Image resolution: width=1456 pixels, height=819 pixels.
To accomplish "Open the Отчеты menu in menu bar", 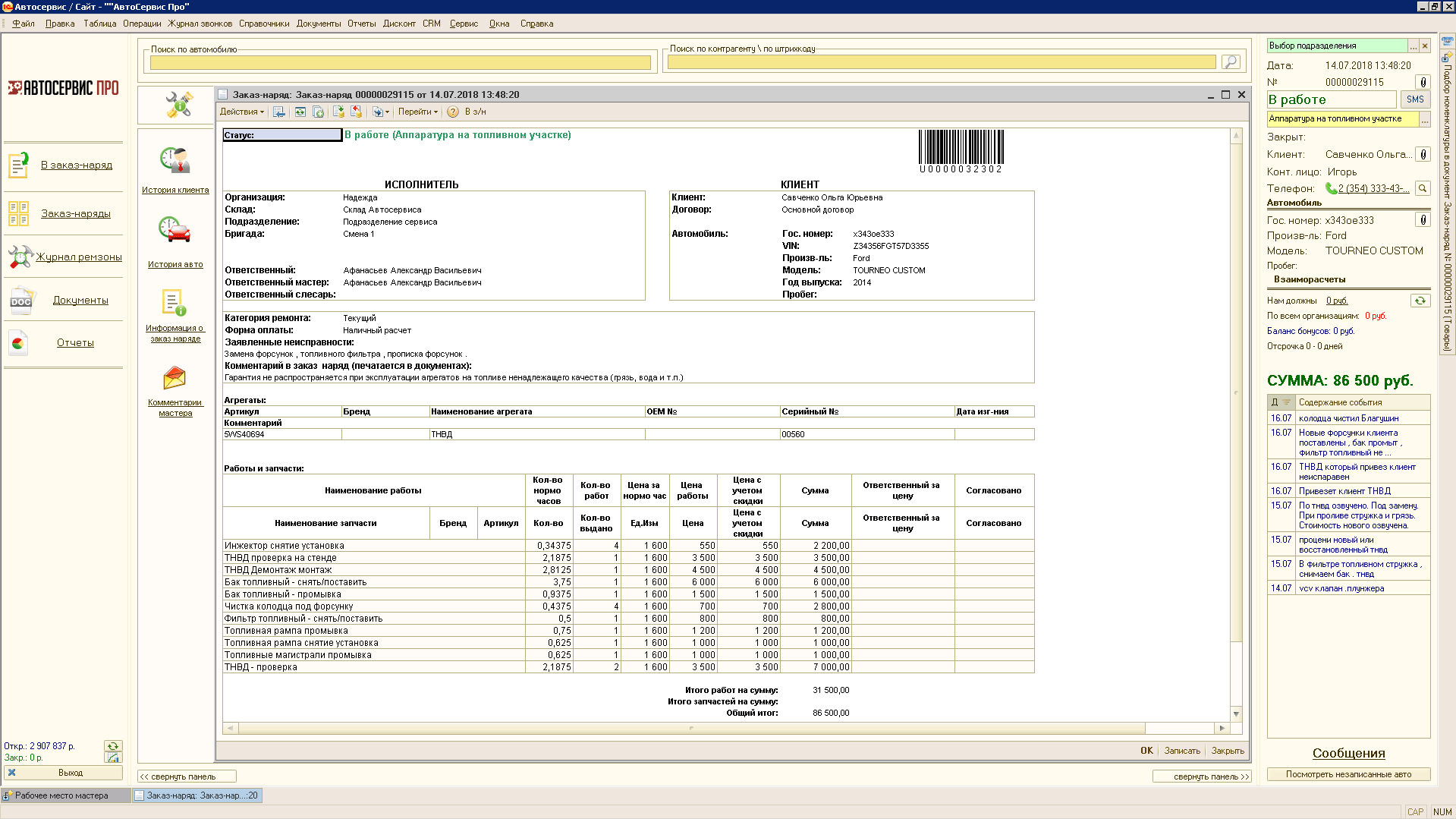I will click(x=361, y=24).
